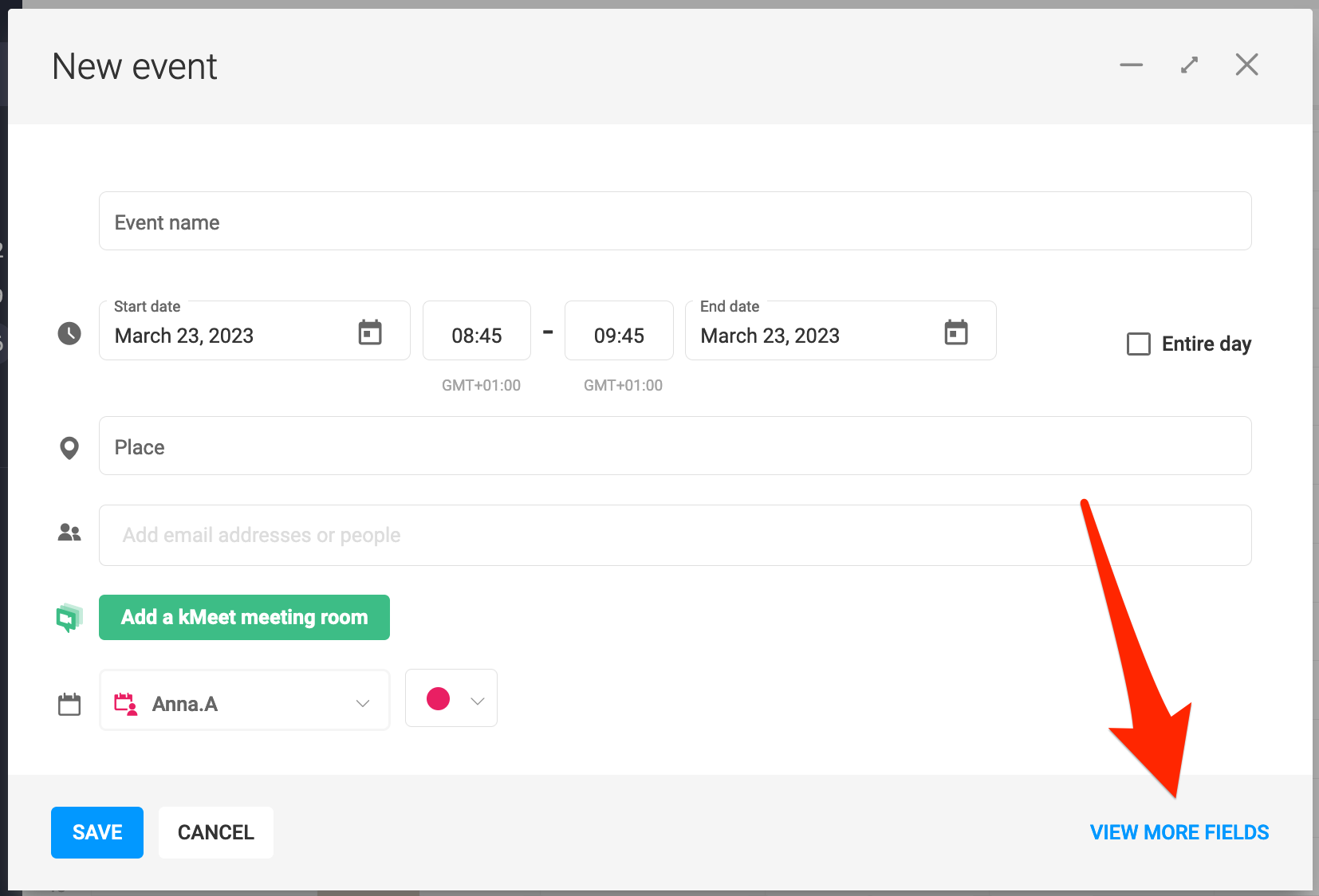This screenshot has height=896, width=1319.
Task: Click the green kMeet video icon
Action: [x=69, y=618]
